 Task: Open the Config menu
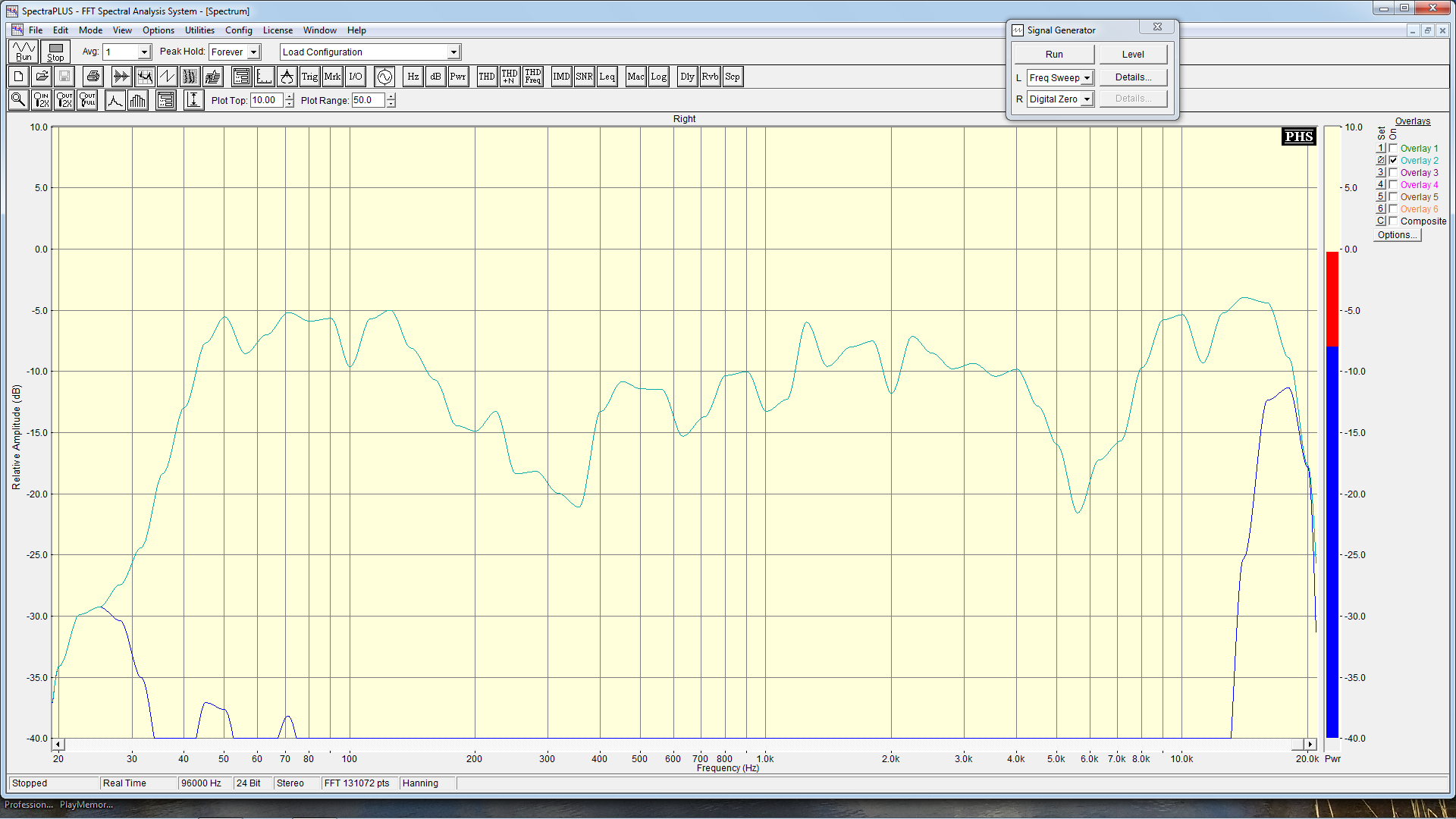[238, 30]
